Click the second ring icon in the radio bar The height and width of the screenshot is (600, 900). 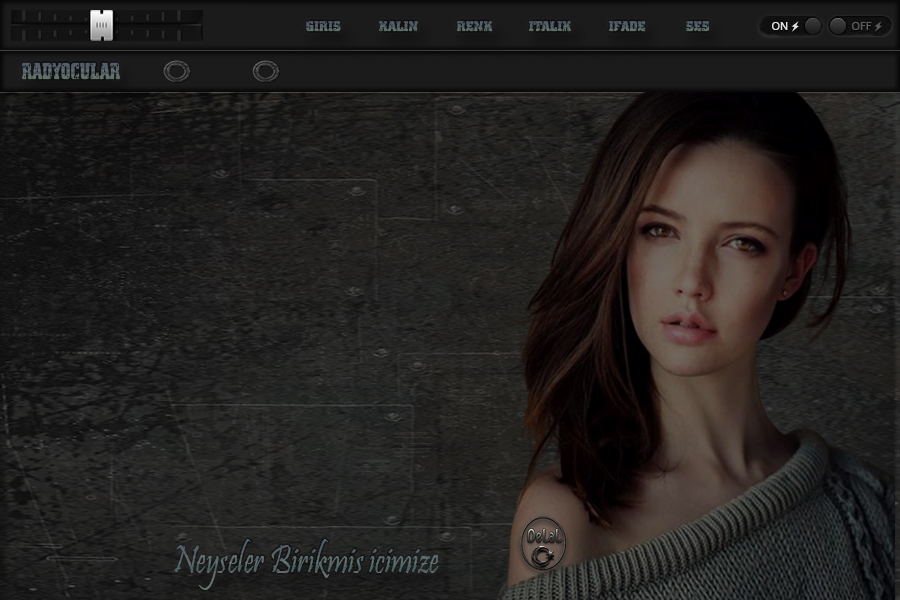pos(265,71)
